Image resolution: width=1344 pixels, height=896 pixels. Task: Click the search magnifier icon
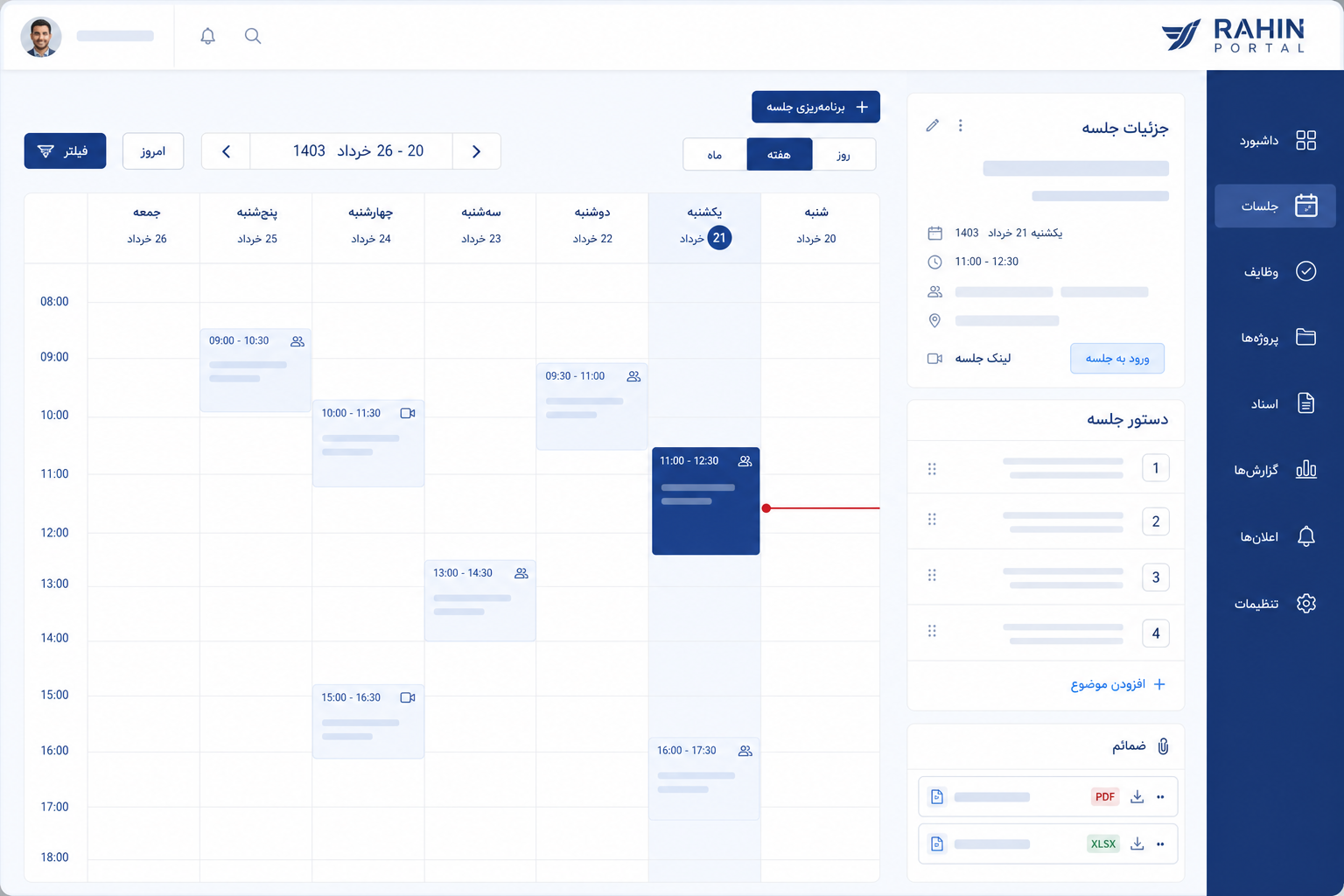point(253,36)
